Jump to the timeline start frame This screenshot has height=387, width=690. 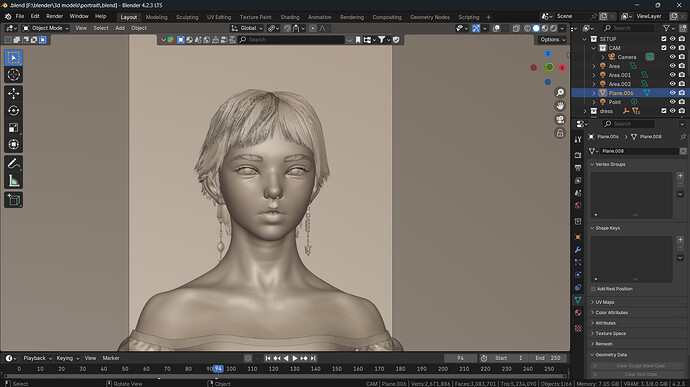click(x=268, y=358)
